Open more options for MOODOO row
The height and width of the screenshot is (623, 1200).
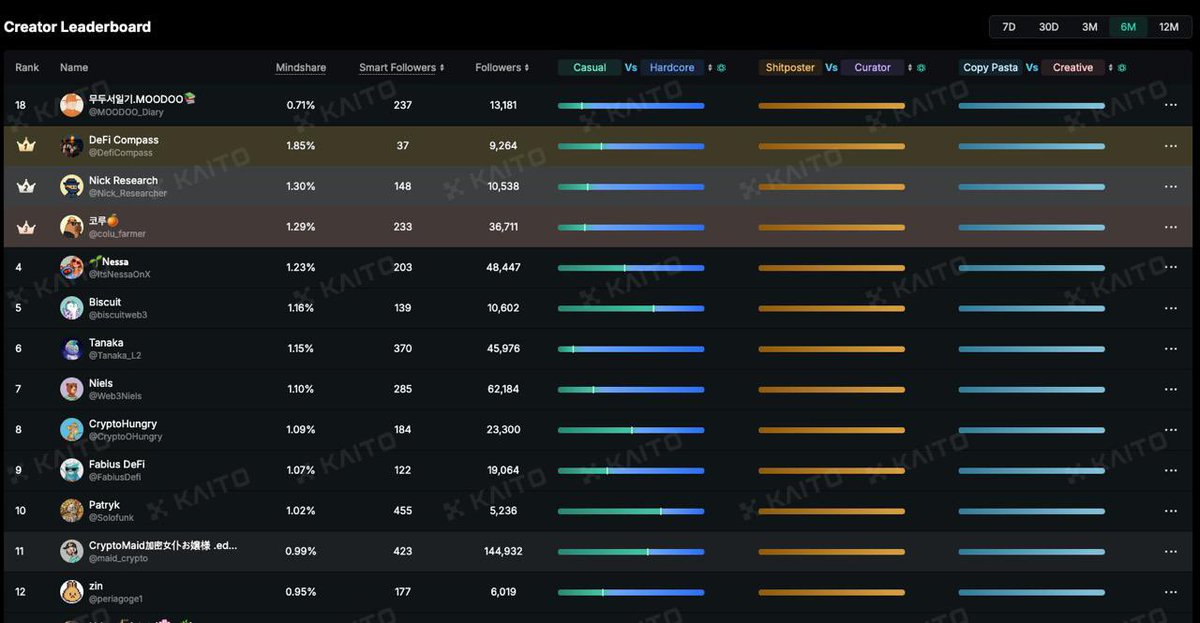coord(1171,105)
